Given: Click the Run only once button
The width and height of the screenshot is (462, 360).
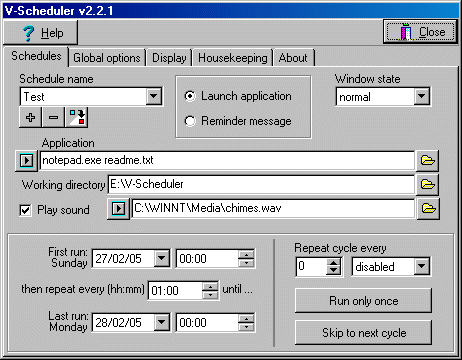Looking at the screenshot, I should click(x=363, y=301).
